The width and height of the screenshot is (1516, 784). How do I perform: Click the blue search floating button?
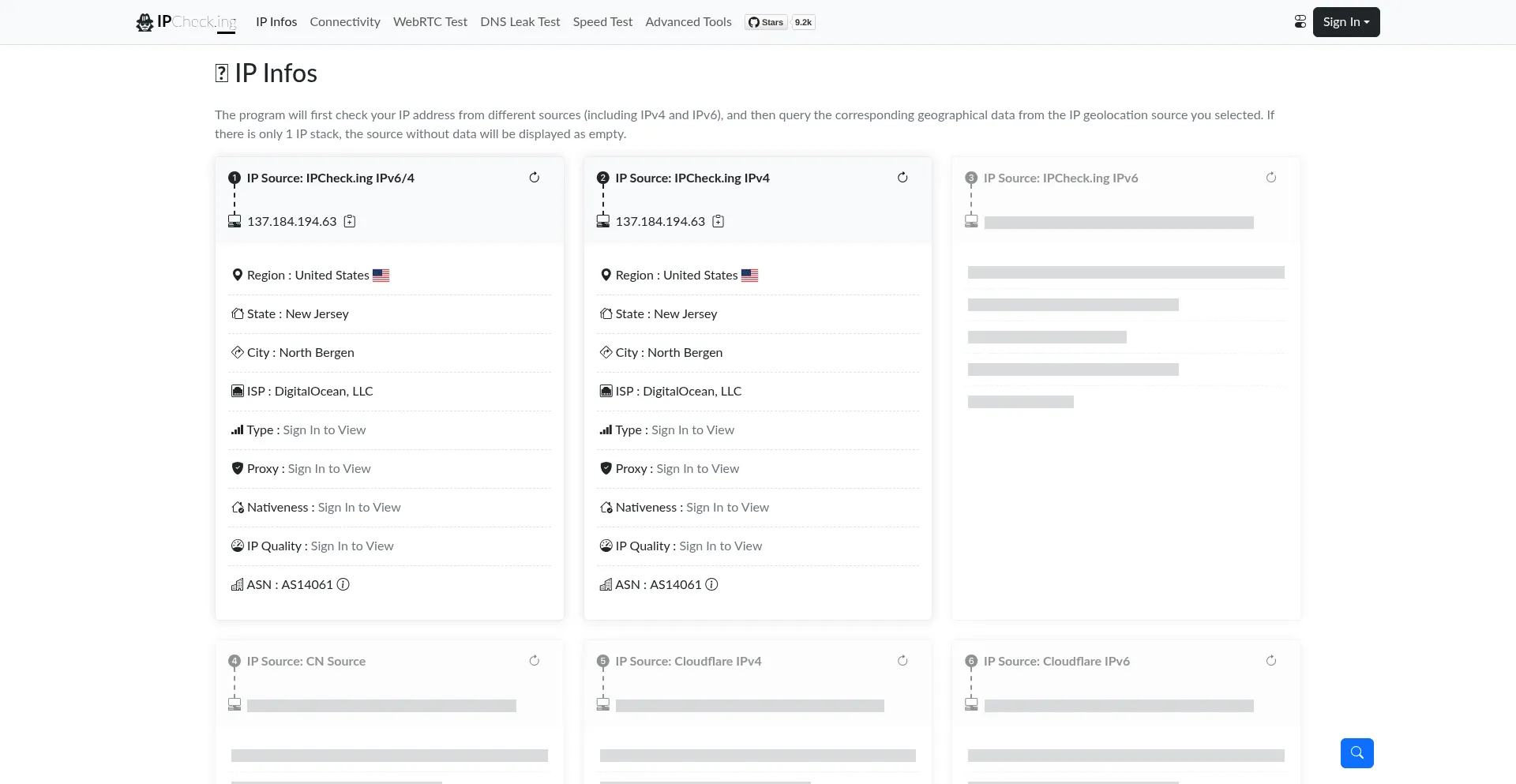pos(1357,753)
